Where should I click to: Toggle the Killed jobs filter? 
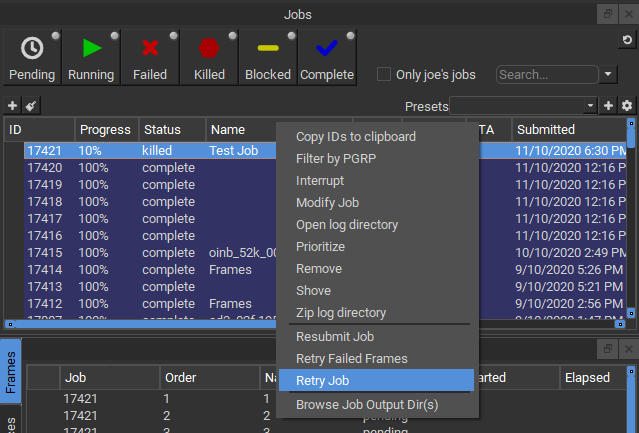209,57
